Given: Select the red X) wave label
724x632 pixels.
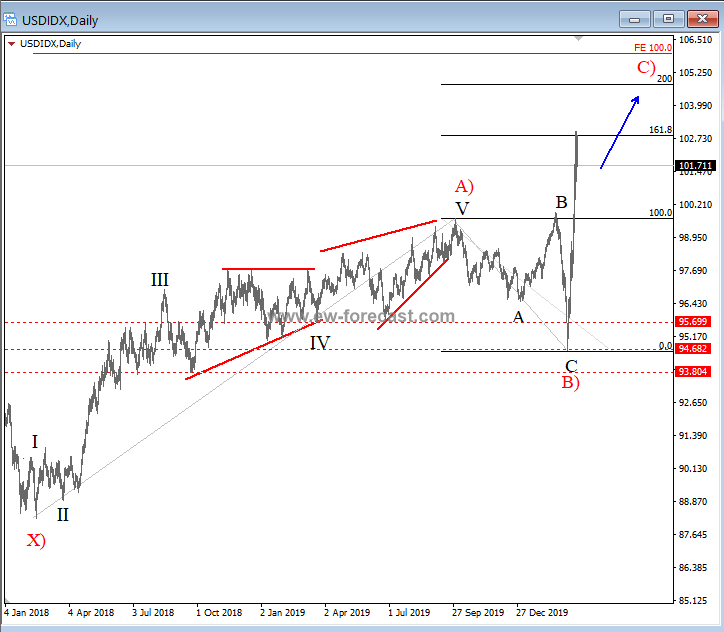Looking at the screenshot, I should 36,540.
